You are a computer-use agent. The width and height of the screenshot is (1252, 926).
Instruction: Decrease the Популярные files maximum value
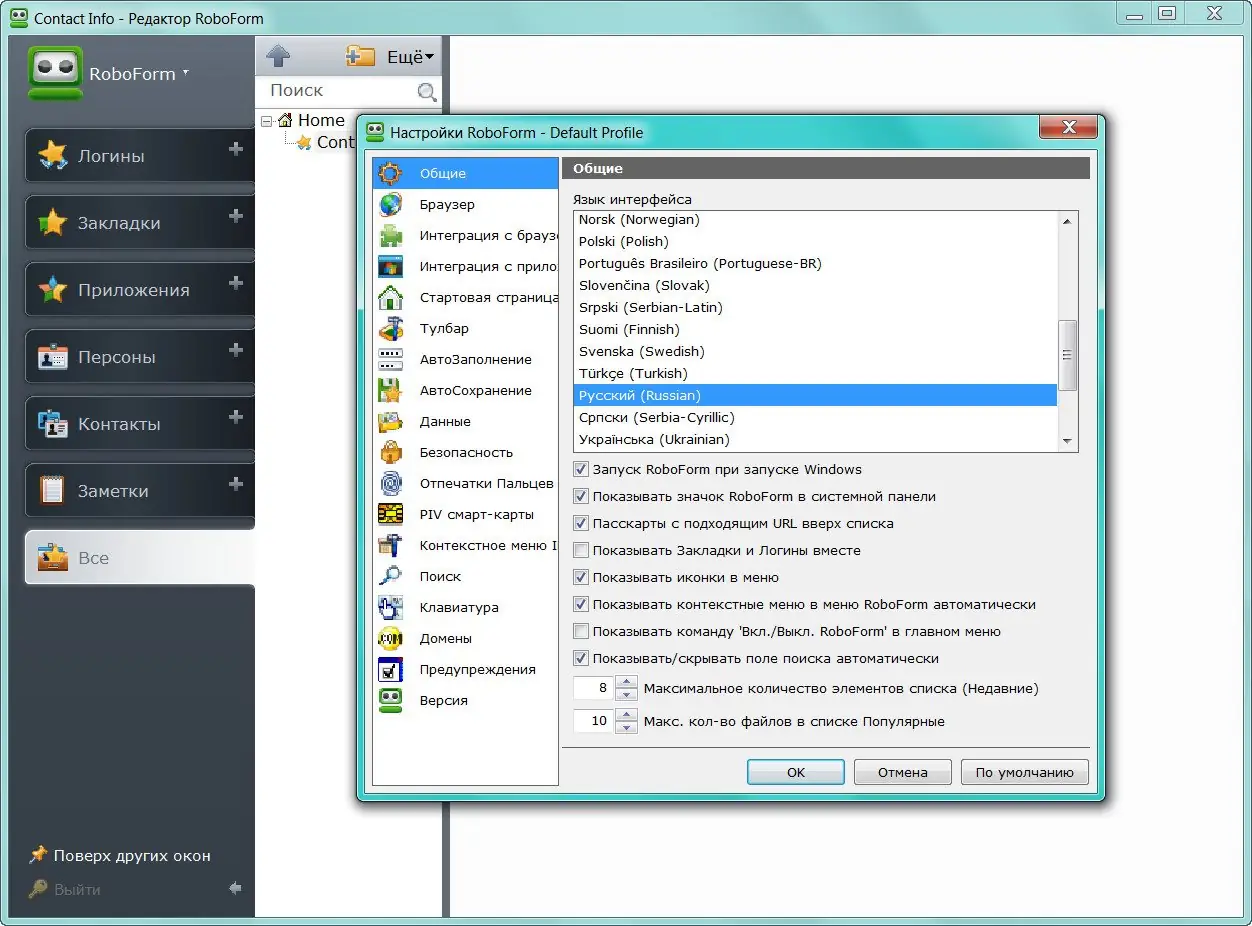(x=626, y=727)
